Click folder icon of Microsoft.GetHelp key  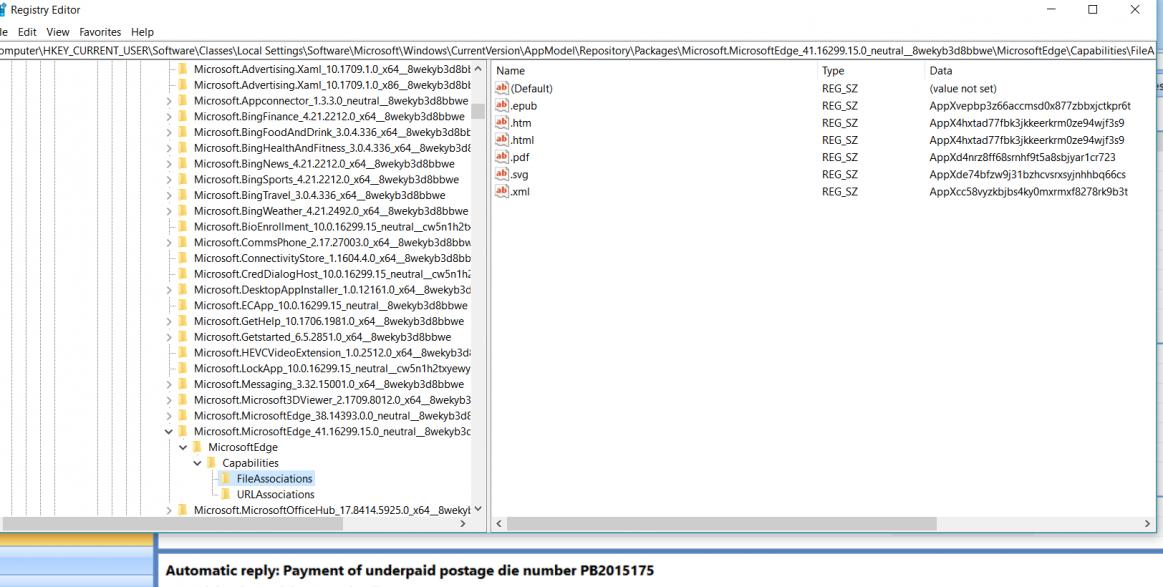tap(182, 321)
